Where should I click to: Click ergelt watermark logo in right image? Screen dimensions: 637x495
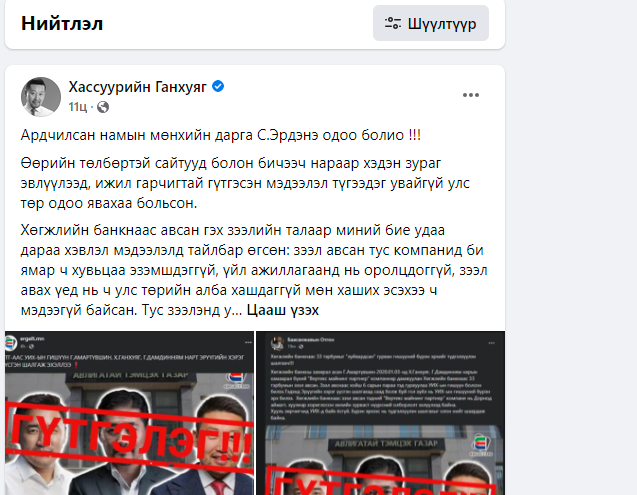click(481, 445)
